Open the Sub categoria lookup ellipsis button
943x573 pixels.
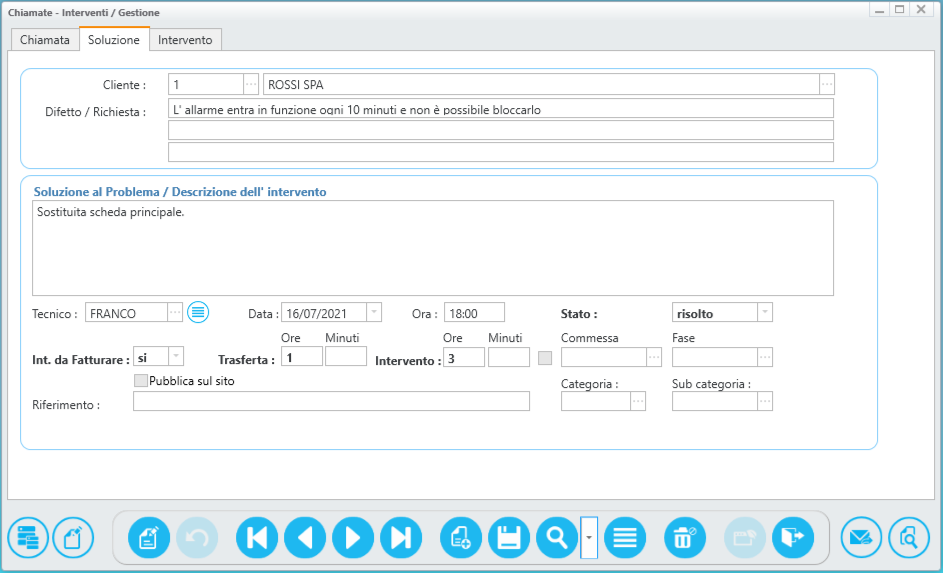764,401
